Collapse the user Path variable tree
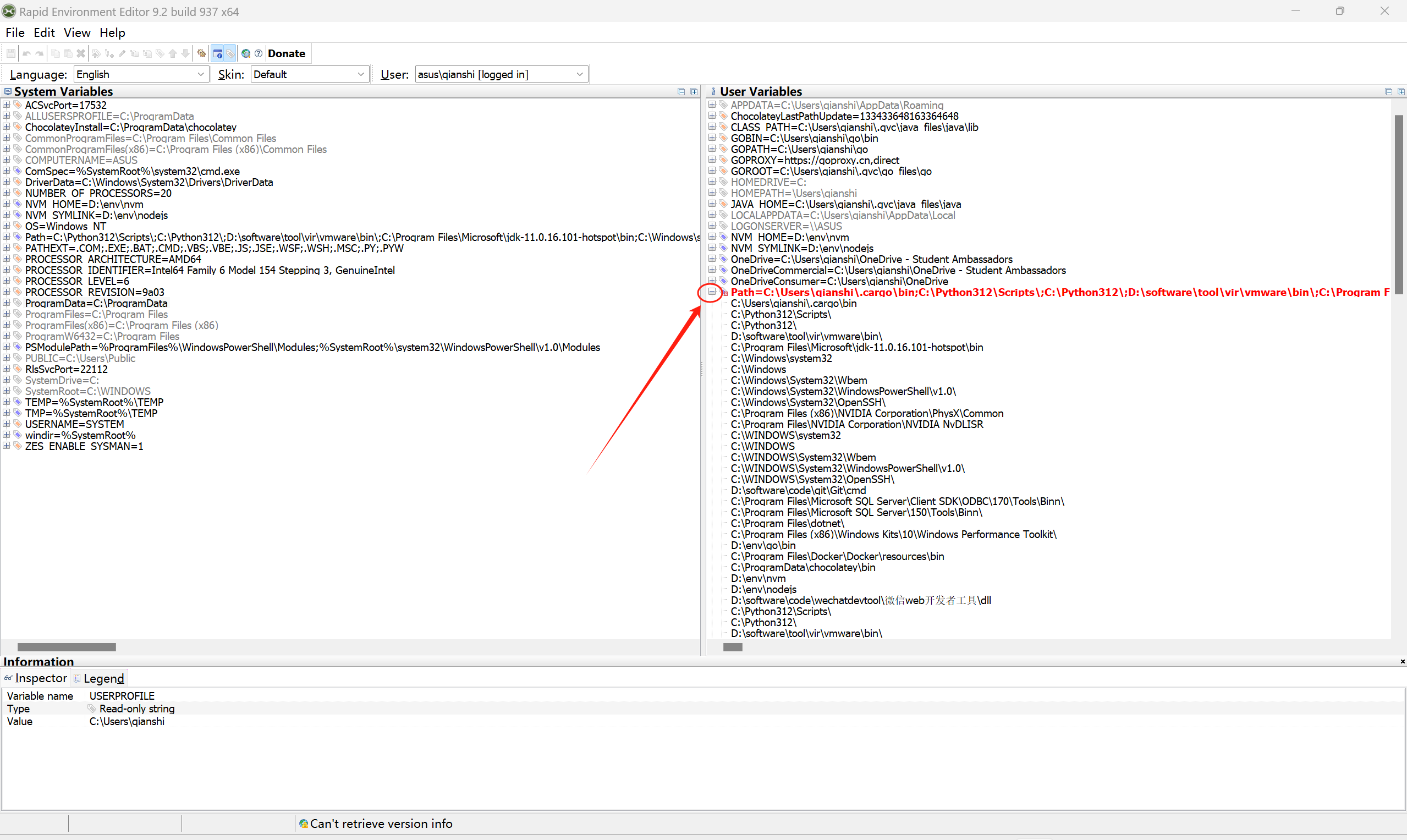This screenshot has width=1407, height=840. [711, 292]
